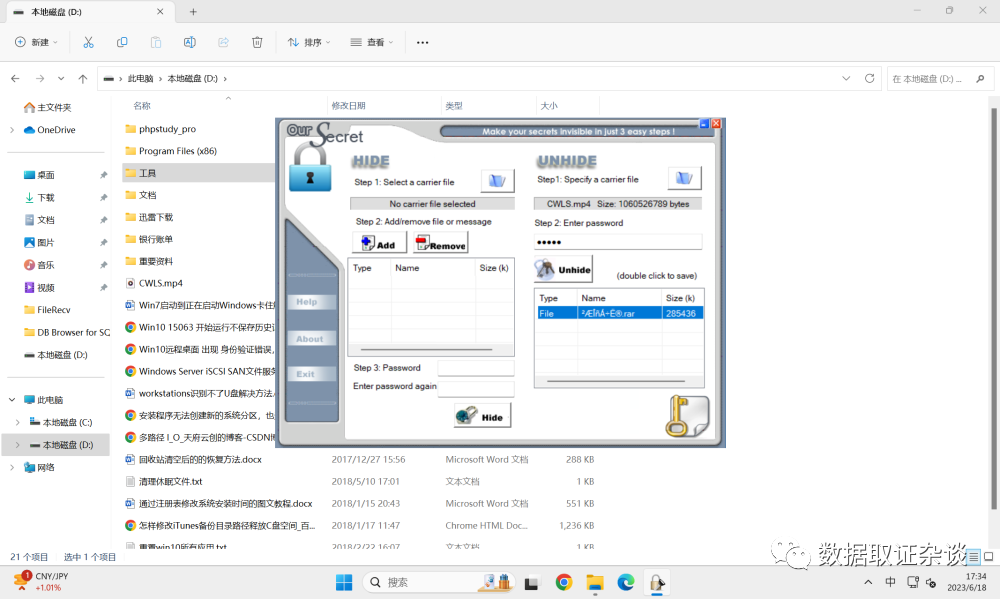The width and height of the screenshot is (1000, 599).
Task: Select the 银行账单 folder
Action: pyautogui.click(x=149, y=239)
